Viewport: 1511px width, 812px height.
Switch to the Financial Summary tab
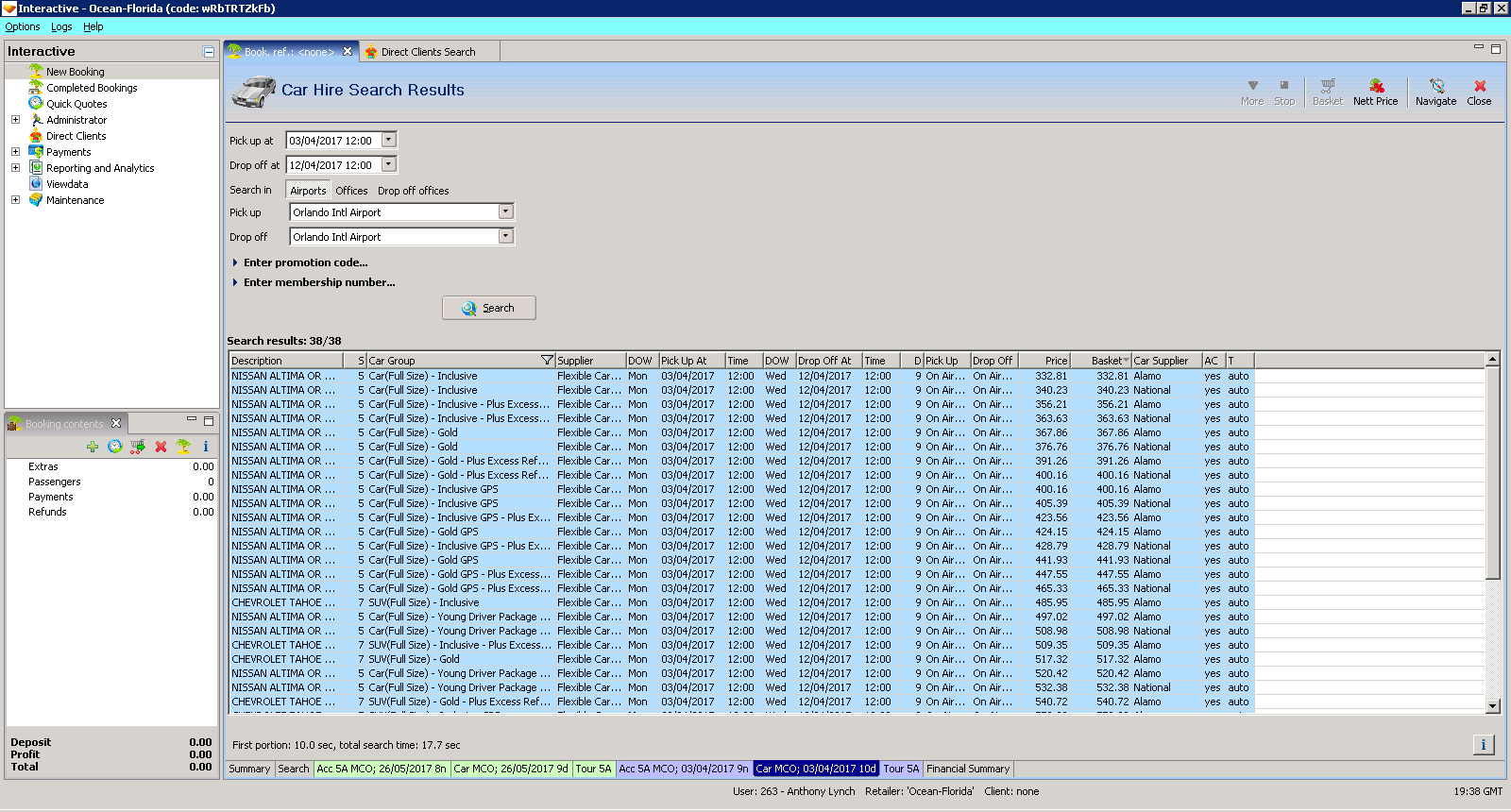coord(968,769)
